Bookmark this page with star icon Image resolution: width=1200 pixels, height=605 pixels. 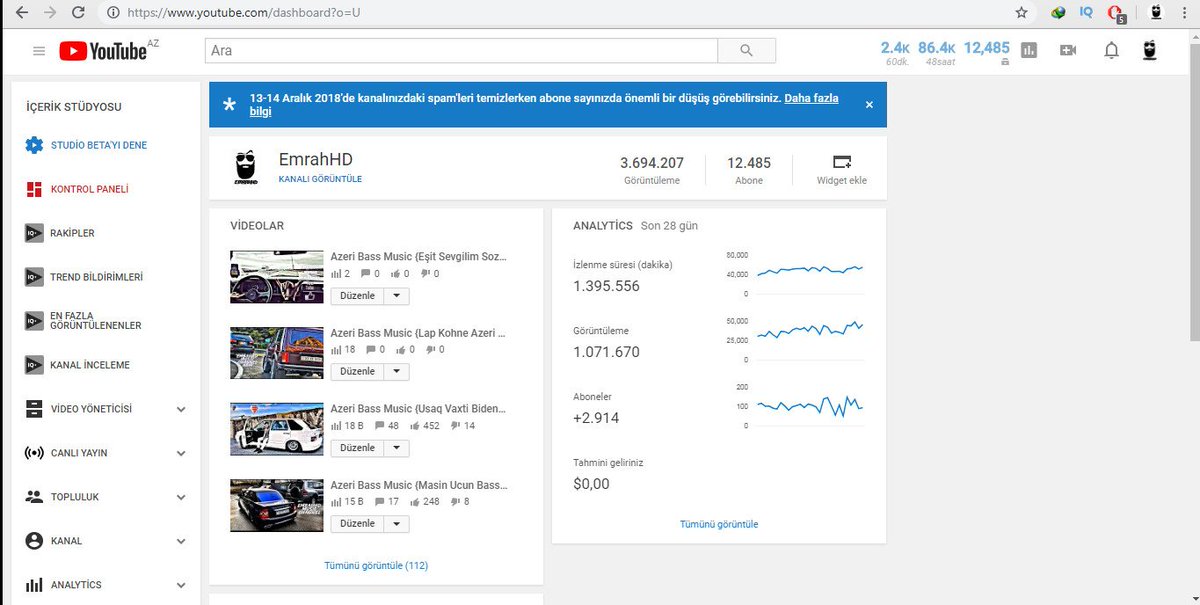point(1021,13)
